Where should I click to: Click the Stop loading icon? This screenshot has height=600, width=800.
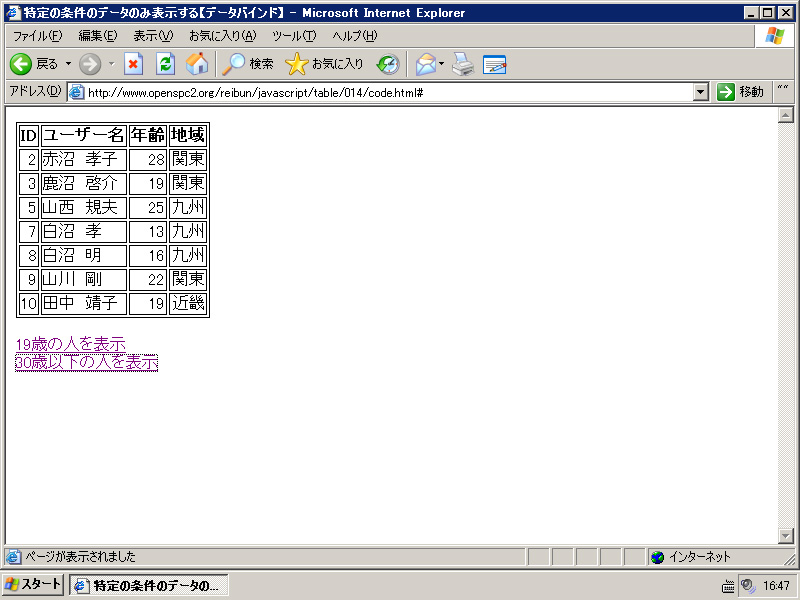tap(133, 64)
